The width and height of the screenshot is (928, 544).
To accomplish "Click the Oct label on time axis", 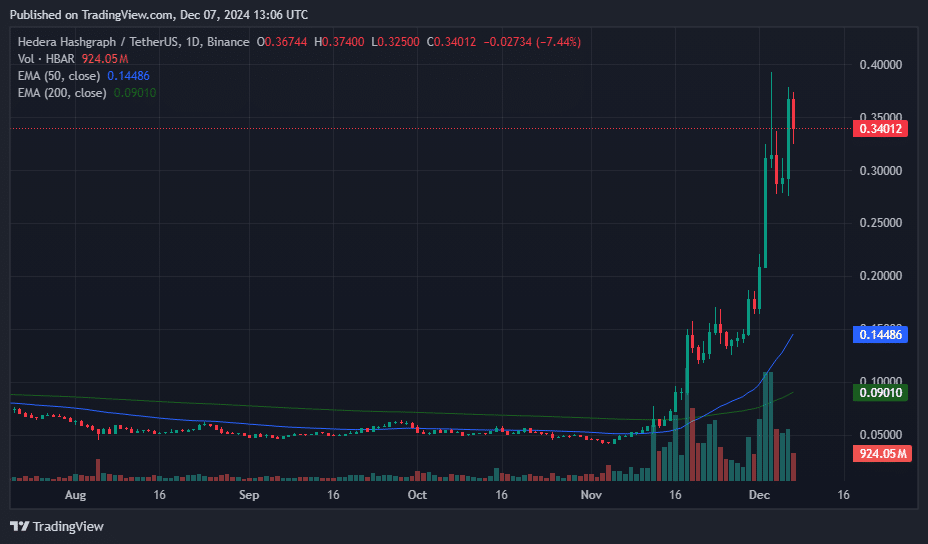I will point(417,495).
